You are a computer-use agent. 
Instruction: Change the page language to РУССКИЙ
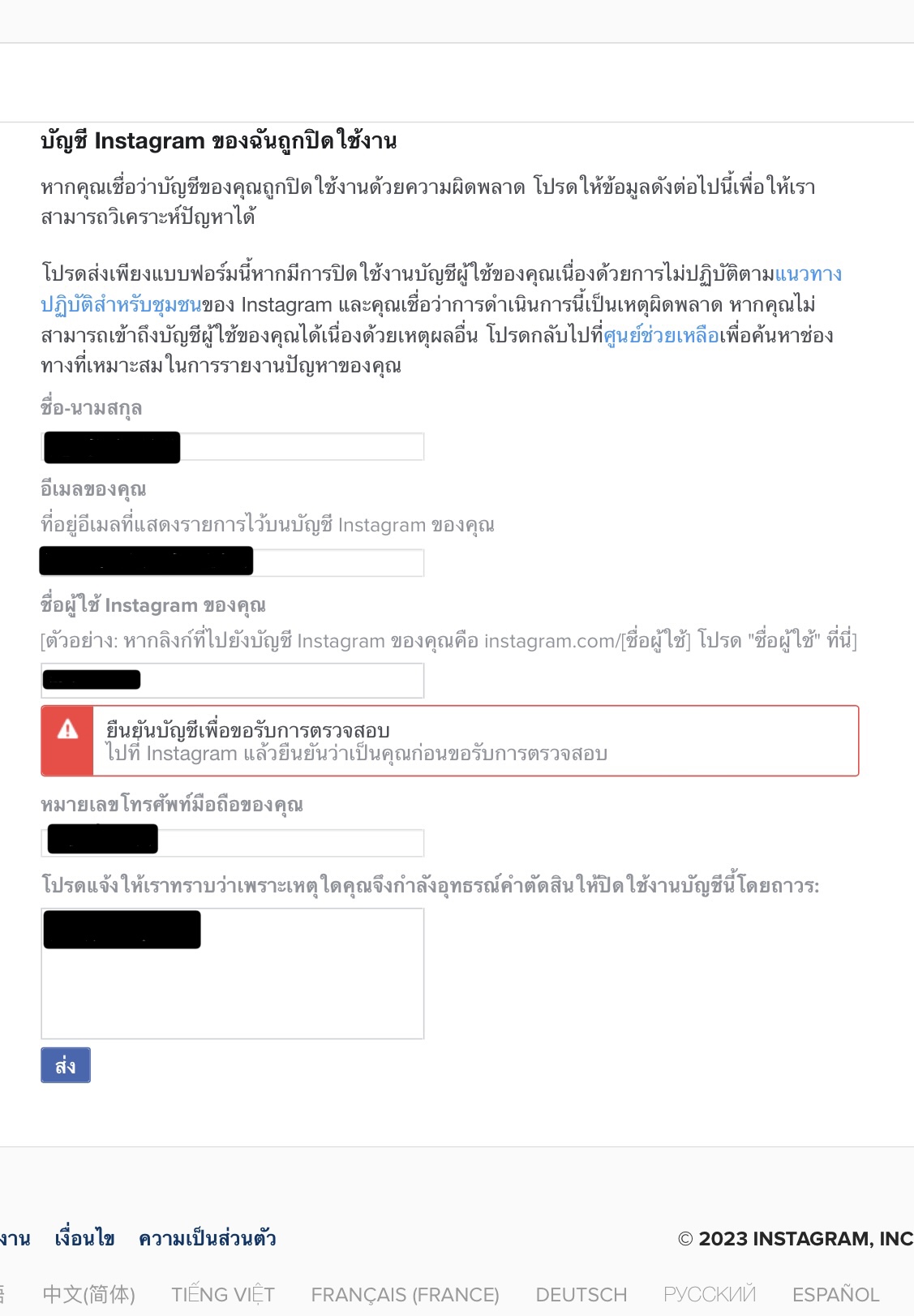pos(710,1294)
